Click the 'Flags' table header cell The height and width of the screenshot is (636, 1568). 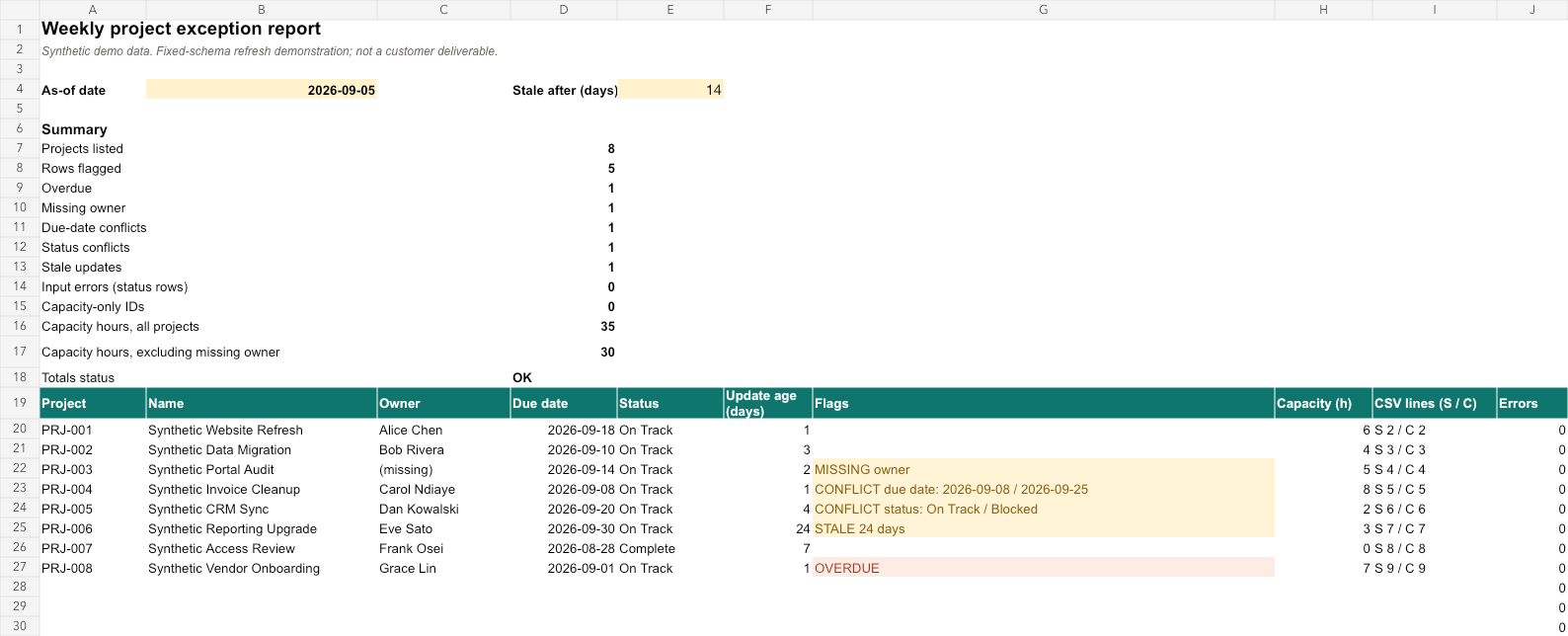pos(1044,403)
